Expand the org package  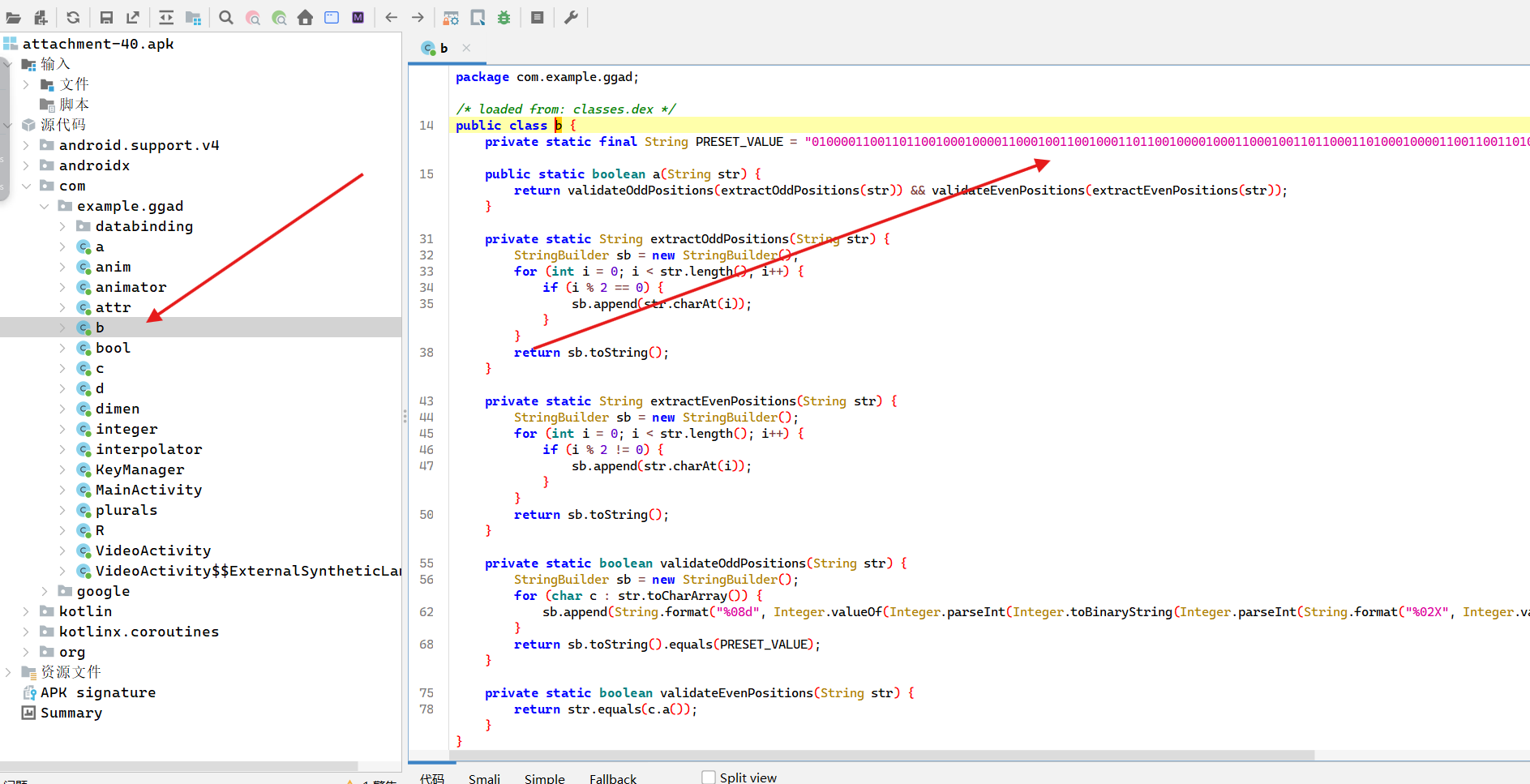click(26, 652)
